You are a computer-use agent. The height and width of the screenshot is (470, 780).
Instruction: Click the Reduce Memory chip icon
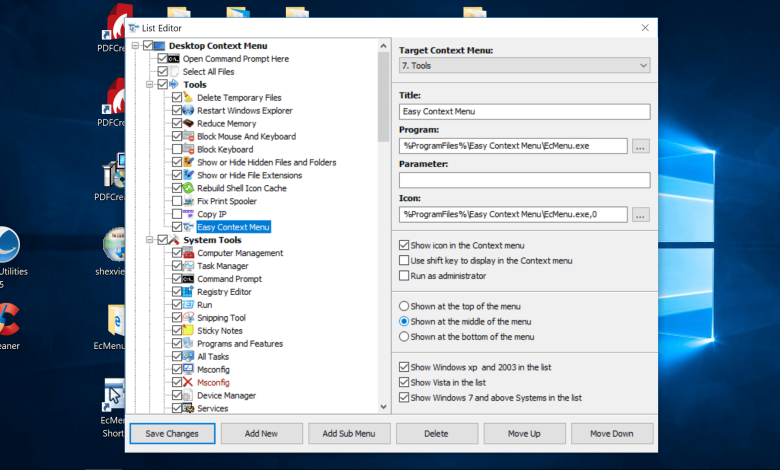(x=188, y=123)
